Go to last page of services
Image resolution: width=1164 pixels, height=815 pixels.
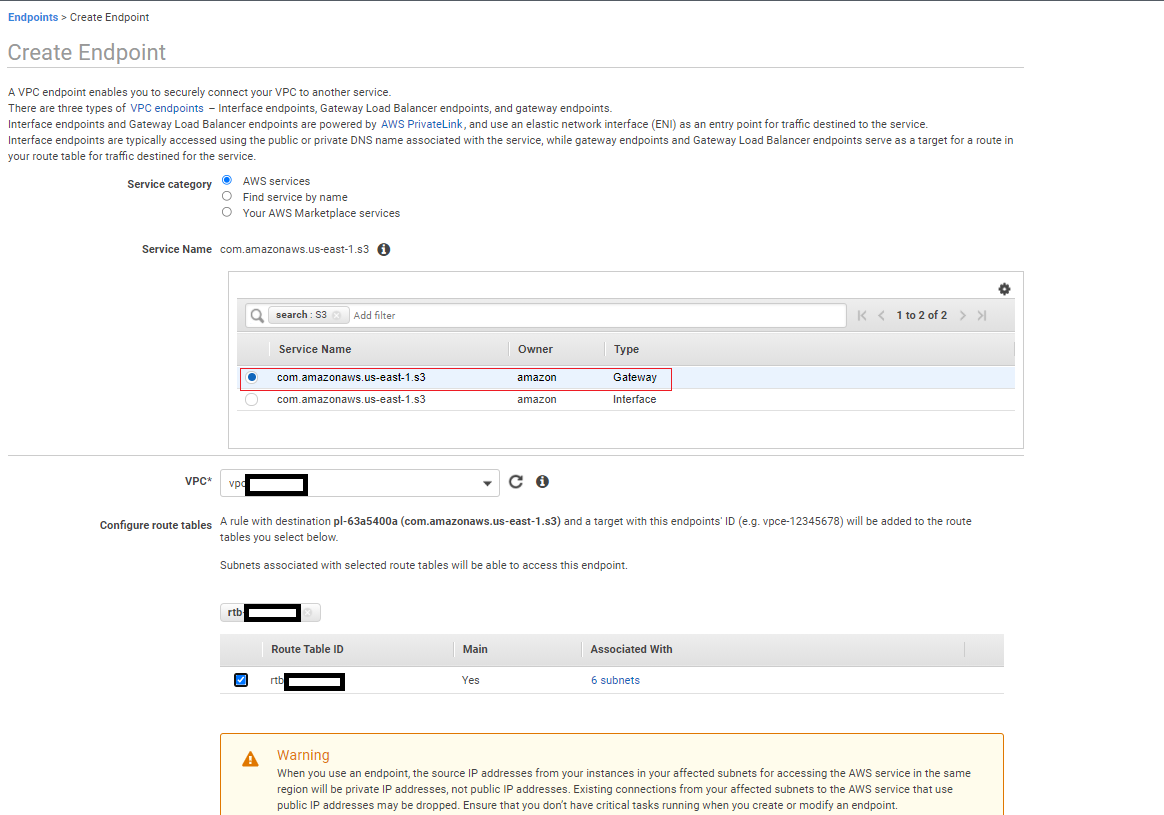pos(982,315)
